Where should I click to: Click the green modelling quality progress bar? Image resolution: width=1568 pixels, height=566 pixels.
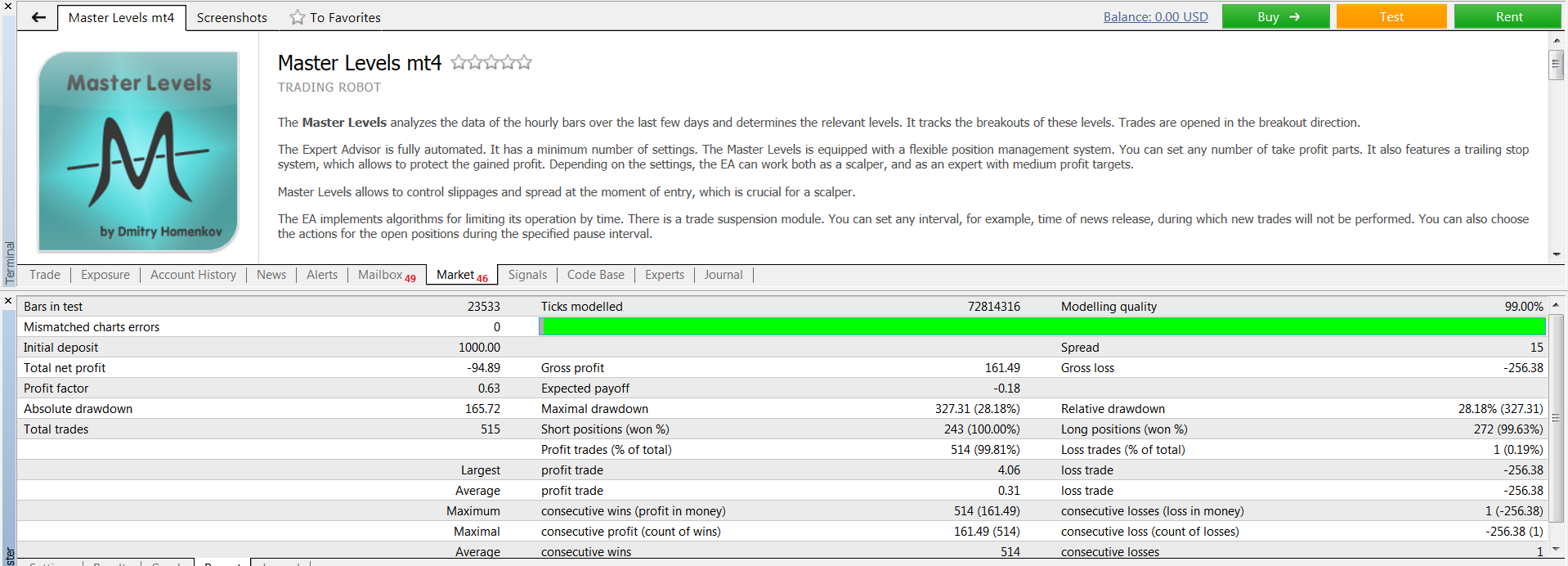(x=1042, y=326)
